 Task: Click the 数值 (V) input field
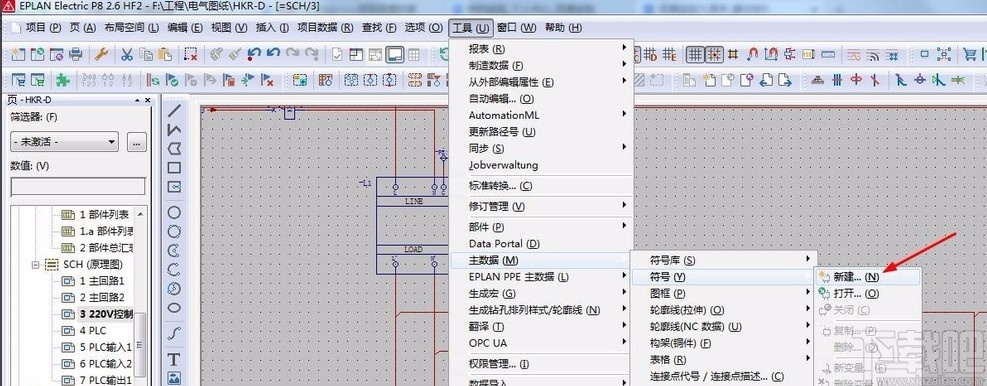tap(78, 186)
